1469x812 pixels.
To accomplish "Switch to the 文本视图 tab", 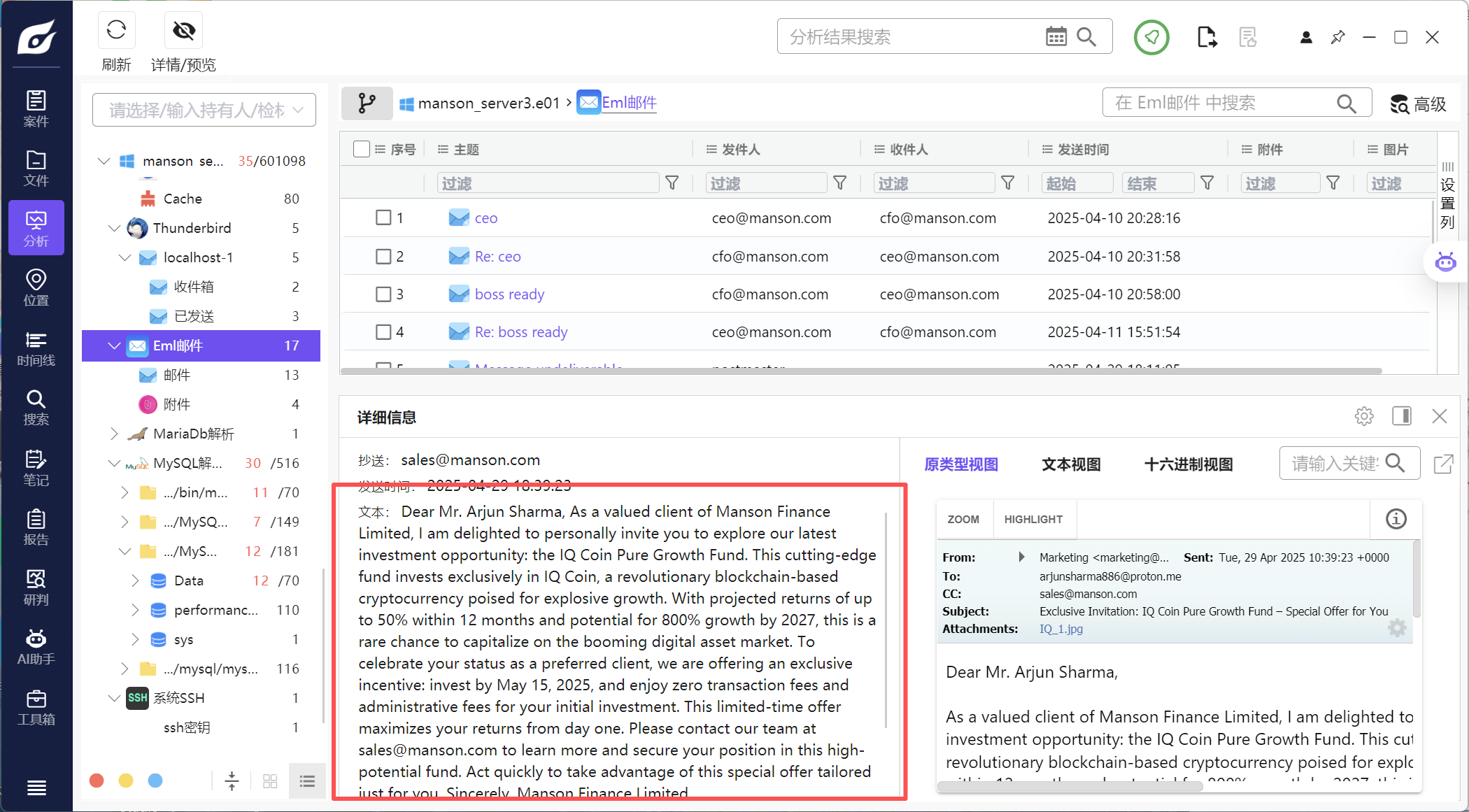I will pos(1071,464).
